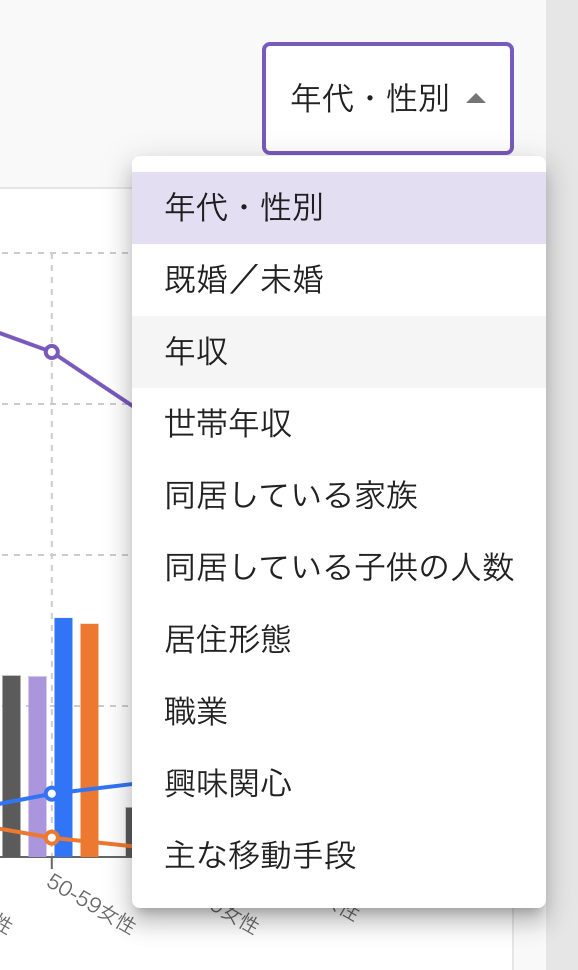
Task: Click the 50-59女性 axis label
Action: click(90, 904)
